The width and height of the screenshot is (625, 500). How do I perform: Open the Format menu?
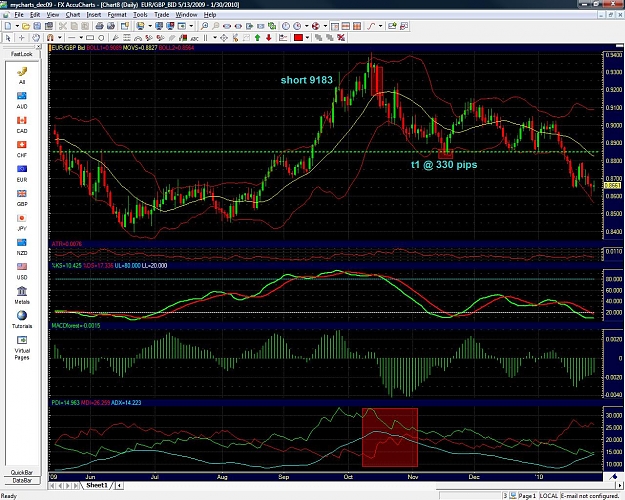[x=117, y=15]
